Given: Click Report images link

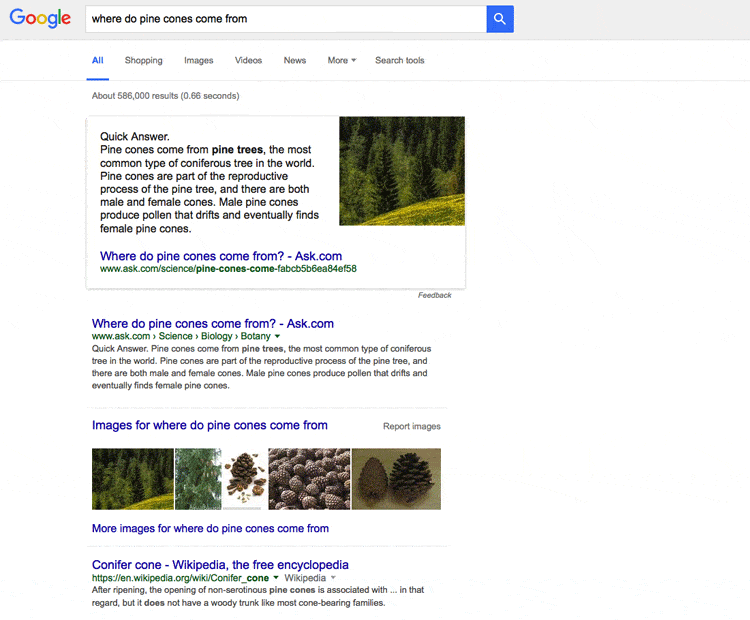Looking at the screenshot, I should point(412,426).
